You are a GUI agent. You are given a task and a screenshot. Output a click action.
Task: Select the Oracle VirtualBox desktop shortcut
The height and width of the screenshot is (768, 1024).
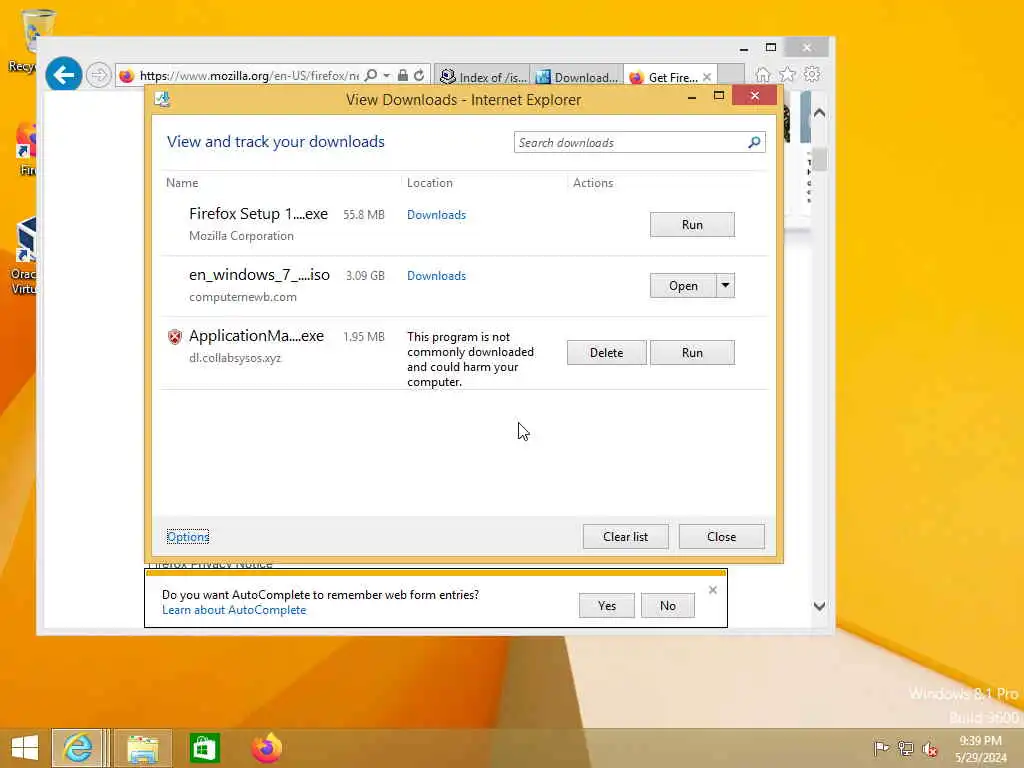coord(24,257)
